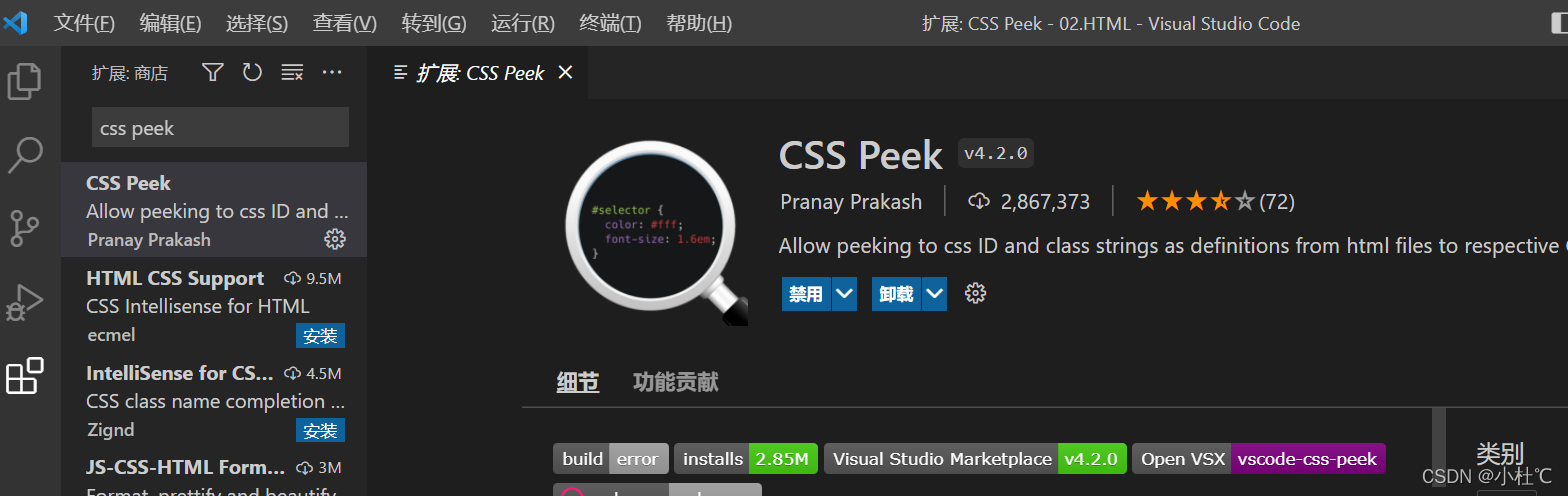The width and height of the screenshot is (1568, 496).
Task: Close the CSS Peek extension tab
Action: [x=565, y=72]
